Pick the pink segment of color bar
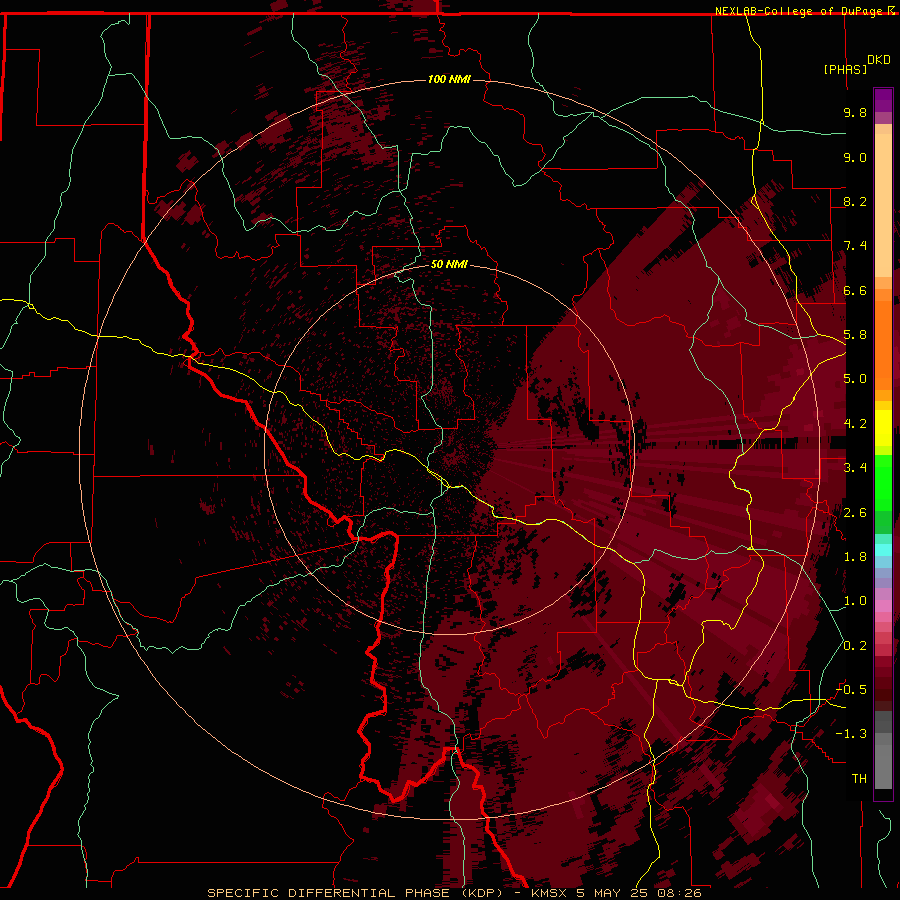 (883, 606)
